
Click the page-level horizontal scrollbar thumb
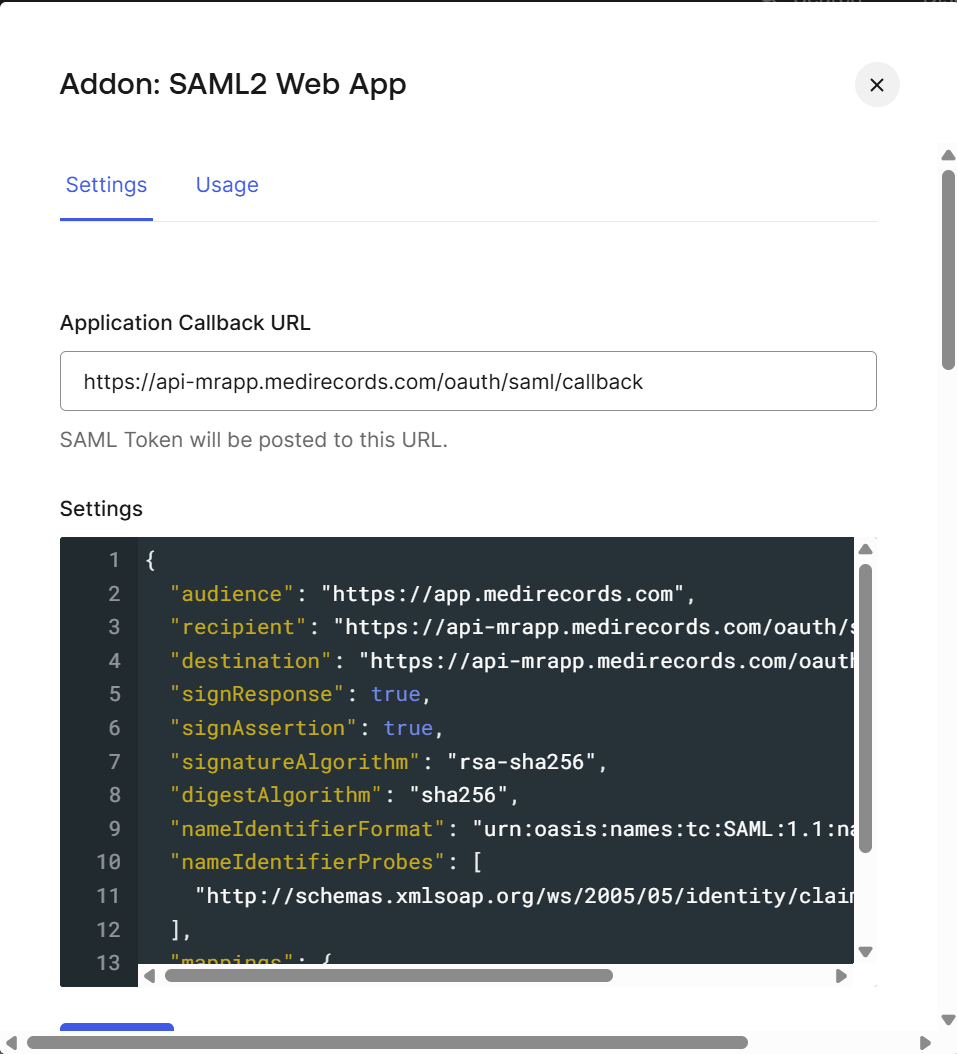tap(387, 1043)
